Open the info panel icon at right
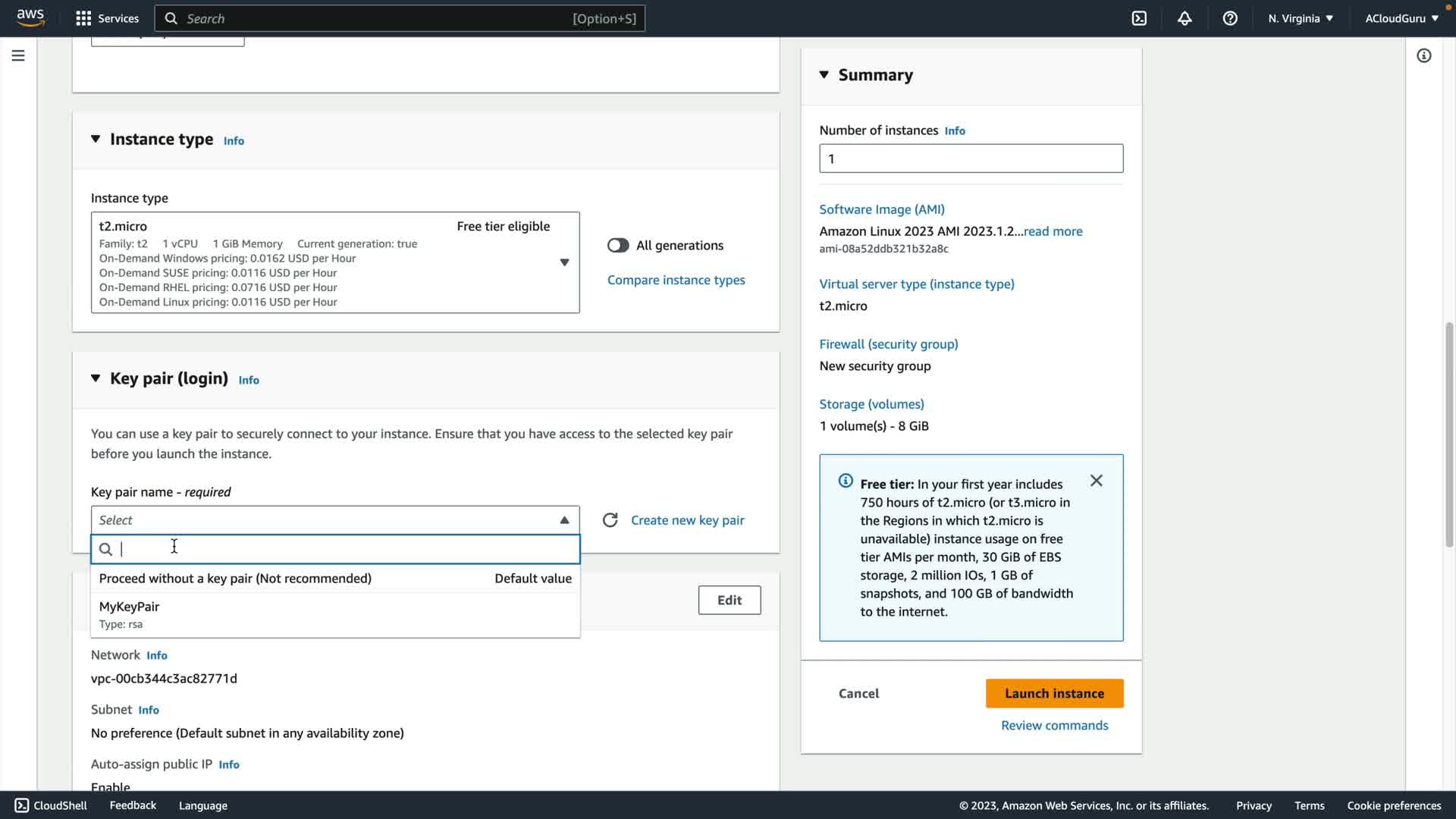 click(1423, 55)
